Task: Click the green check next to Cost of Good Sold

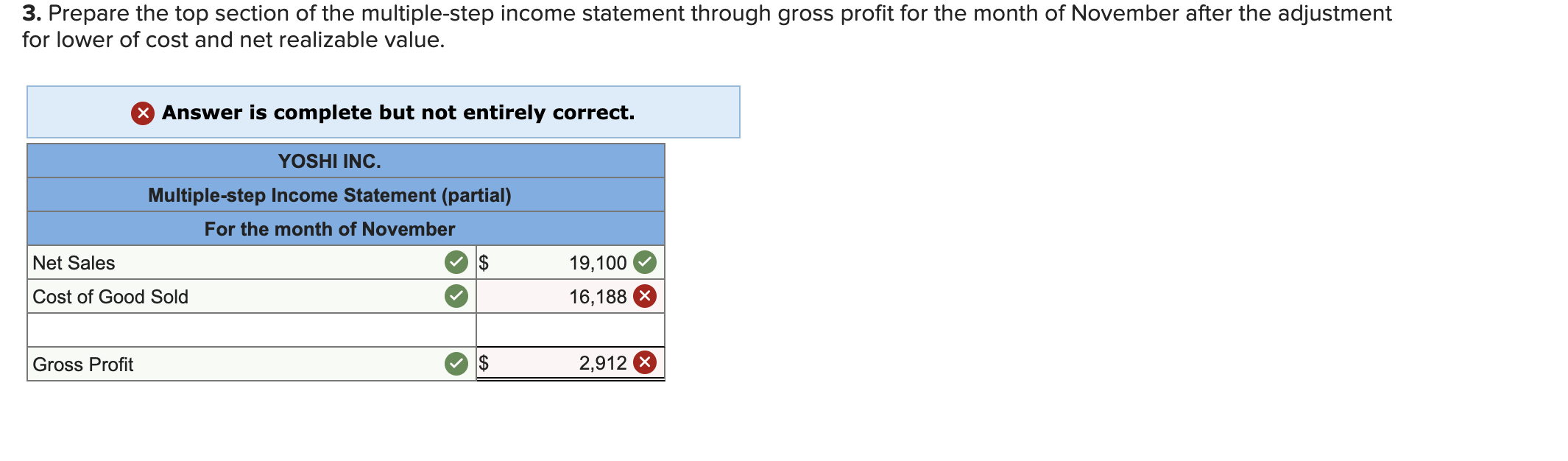Action: (x=456, y=297)
